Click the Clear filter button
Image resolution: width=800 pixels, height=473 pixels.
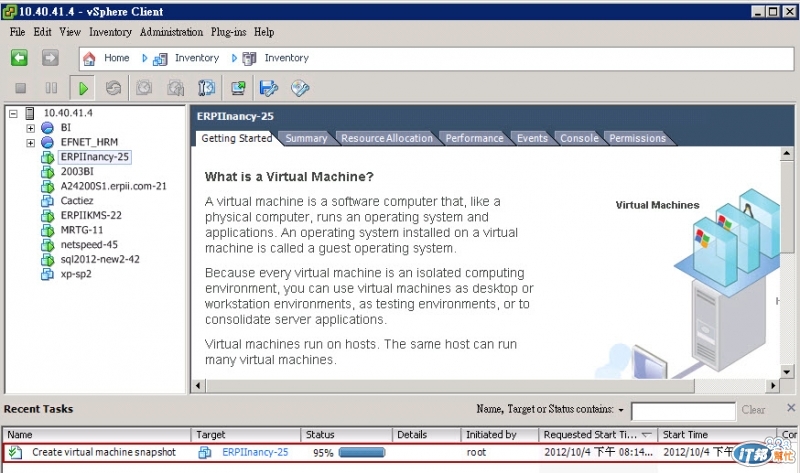pos(753,410)
